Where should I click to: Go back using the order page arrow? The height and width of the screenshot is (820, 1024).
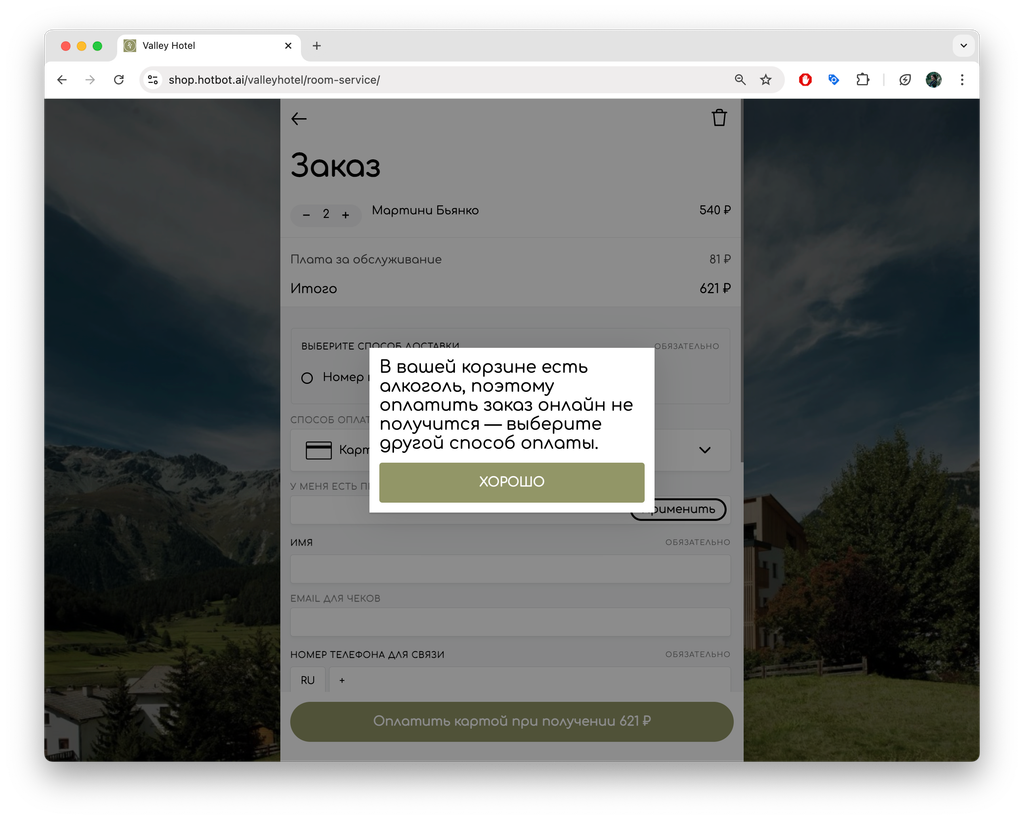coord(299,119)
